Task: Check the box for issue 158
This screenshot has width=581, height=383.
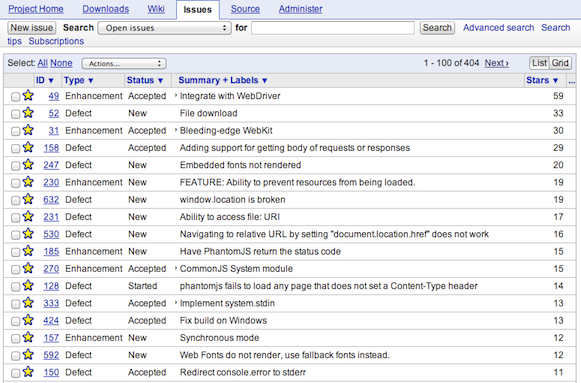Action: 15,149
